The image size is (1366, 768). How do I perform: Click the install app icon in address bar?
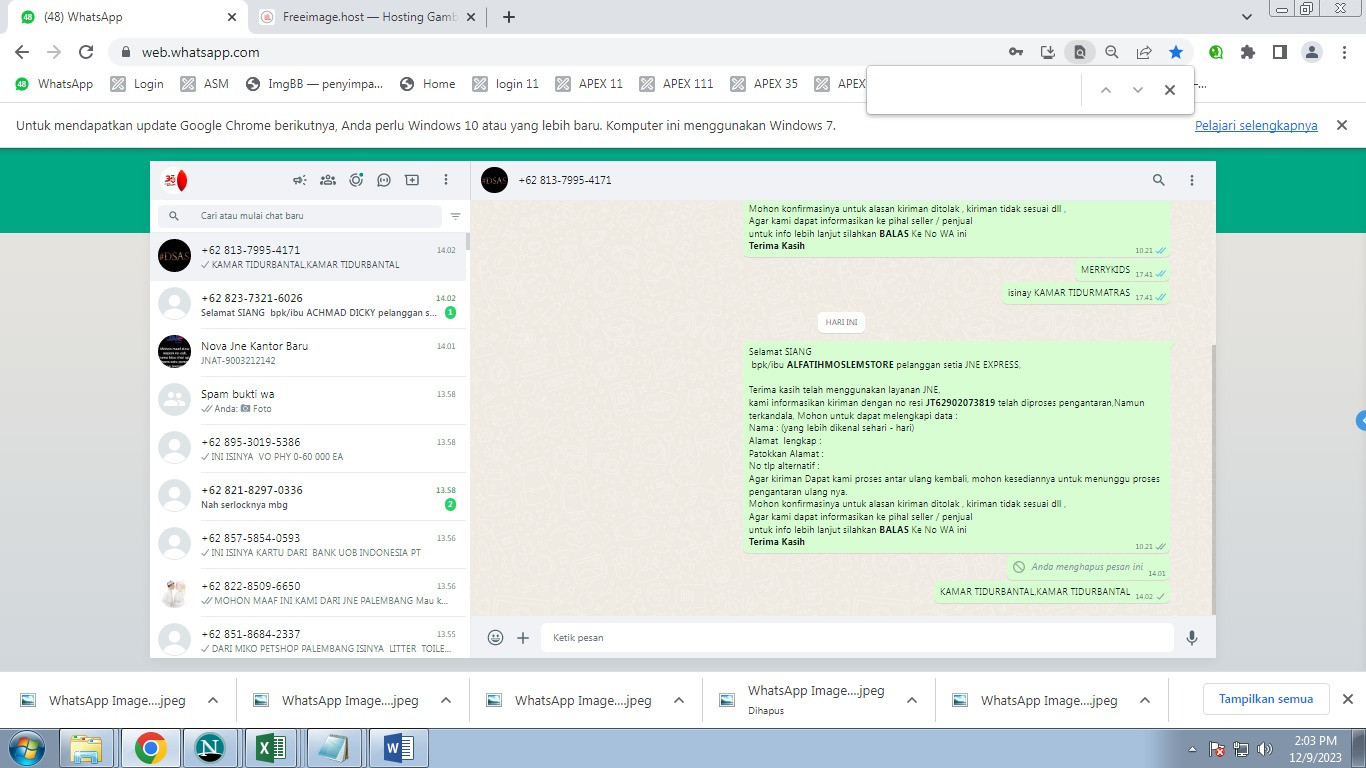[x=1047, y=52]
